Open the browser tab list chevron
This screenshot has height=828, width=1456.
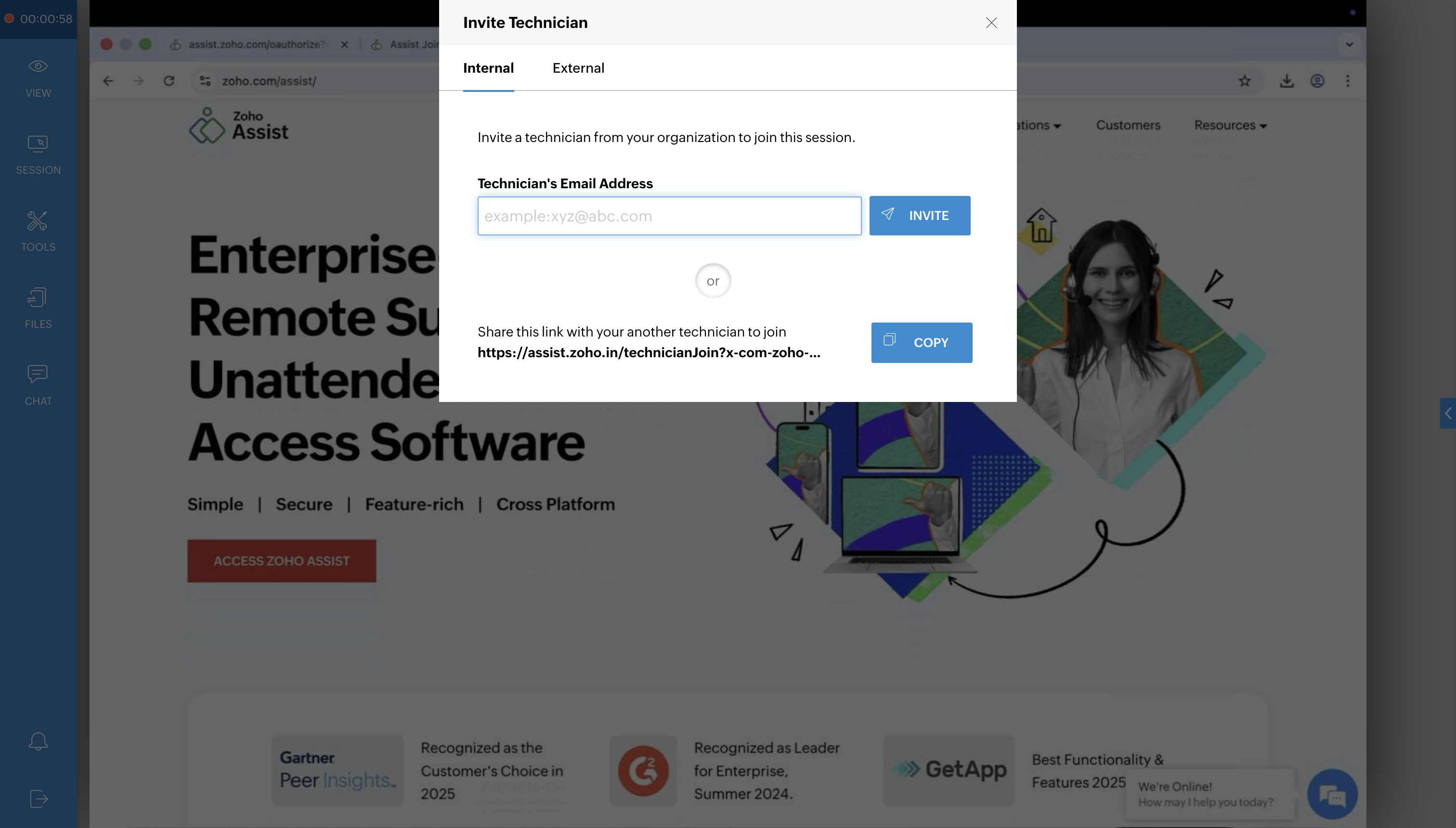tap(1349, 44)
